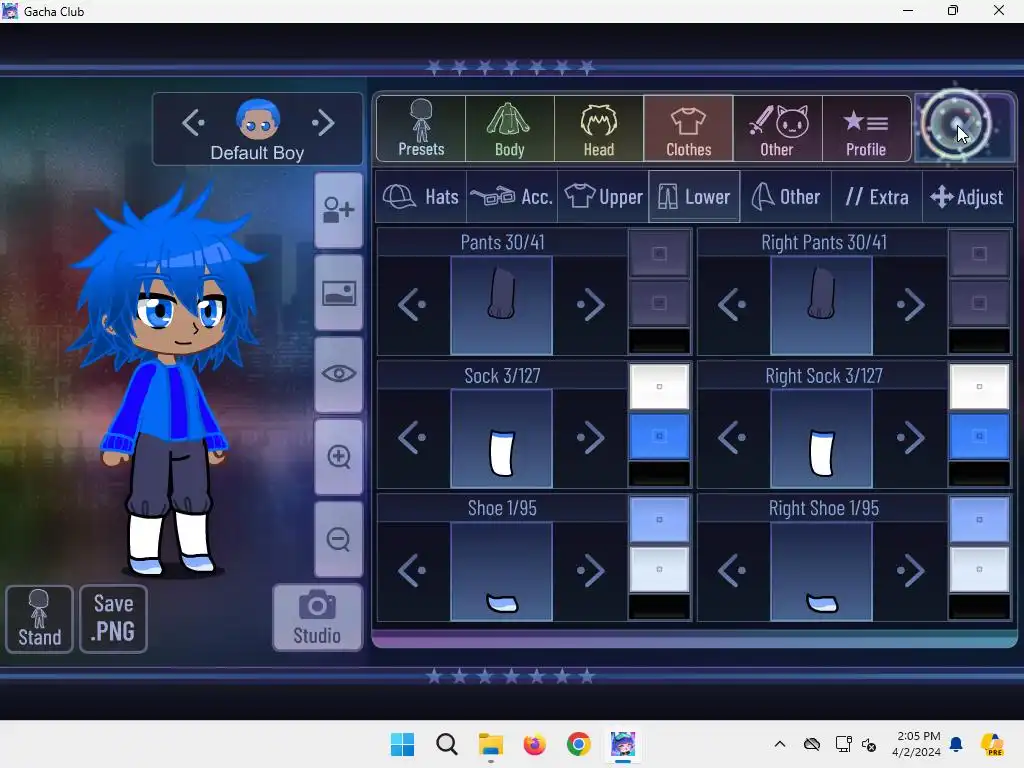Pick the white Sock color swatch
Image resolution: width=1024 pixels, height=768 pixels.
click(x=659, y=387)
